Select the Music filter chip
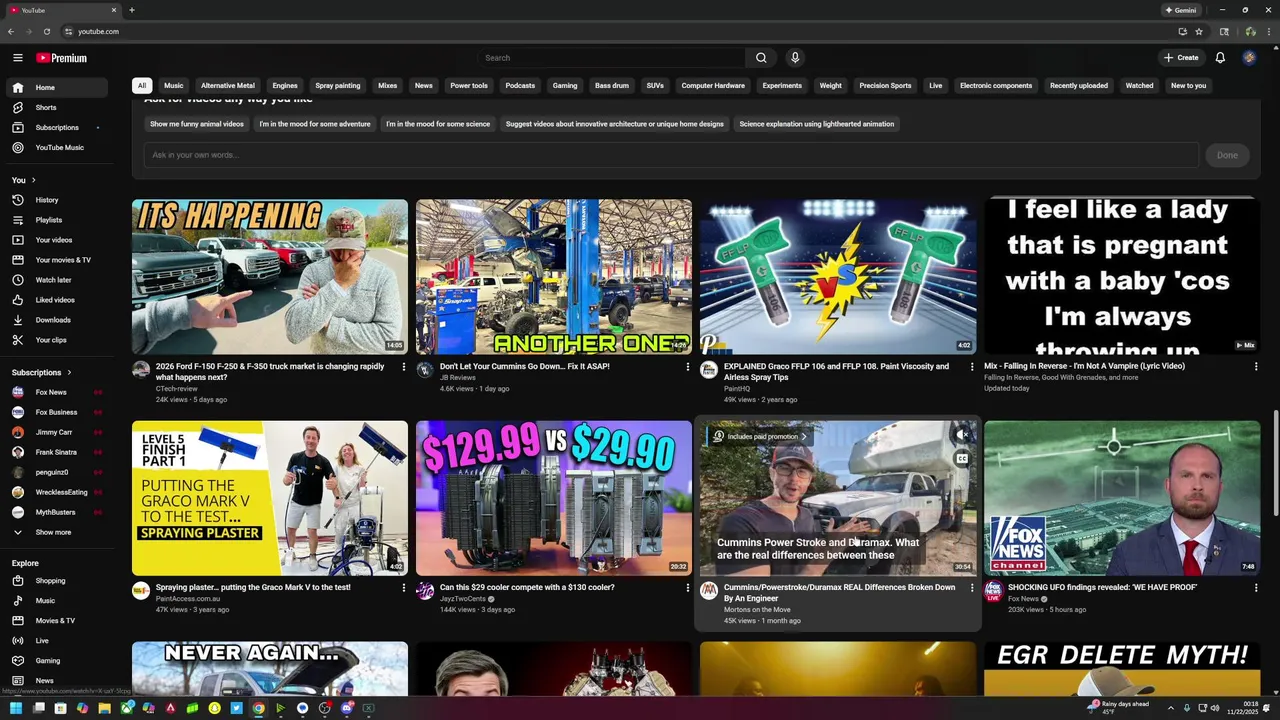 coord(174,86)
